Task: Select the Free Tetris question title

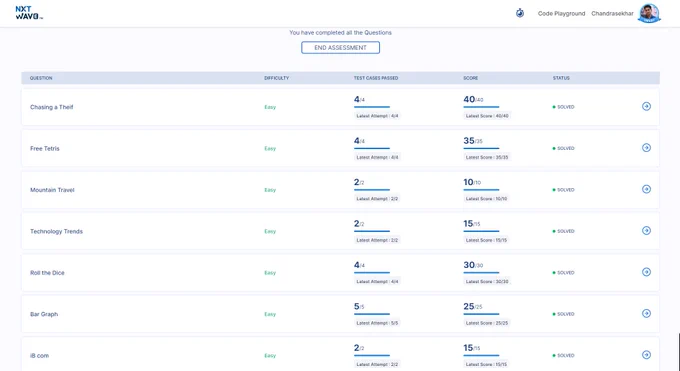Action: click(45, 148)
